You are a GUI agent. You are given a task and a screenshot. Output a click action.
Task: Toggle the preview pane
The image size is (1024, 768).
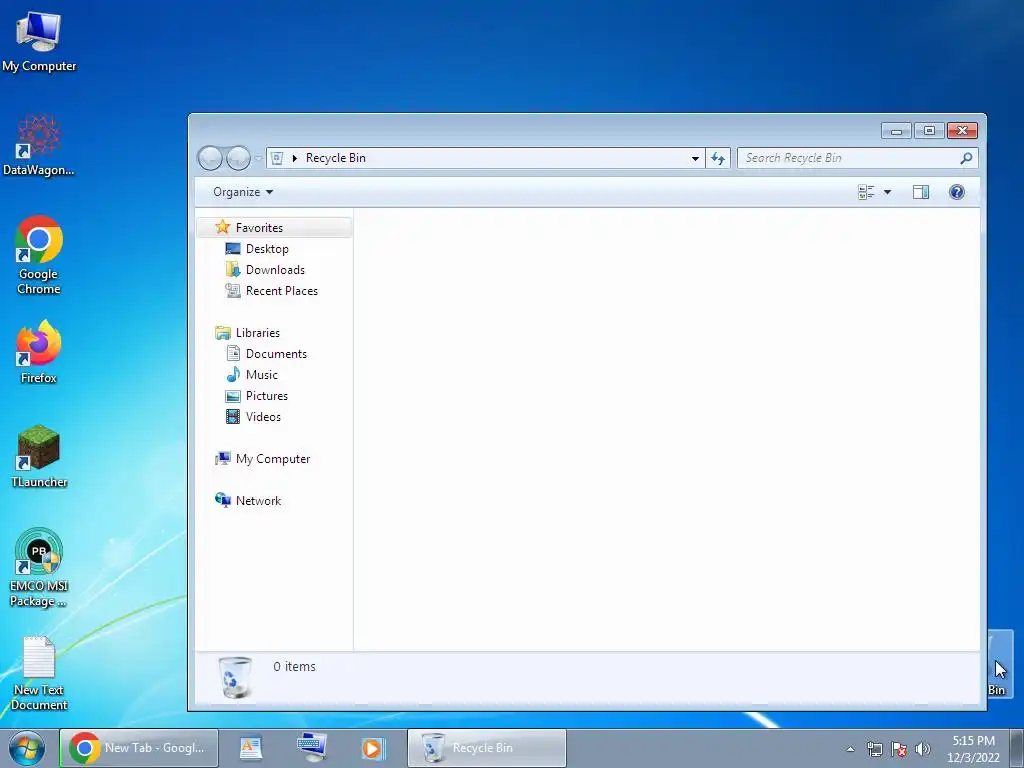pyautogui.click(x=921, y=192)
